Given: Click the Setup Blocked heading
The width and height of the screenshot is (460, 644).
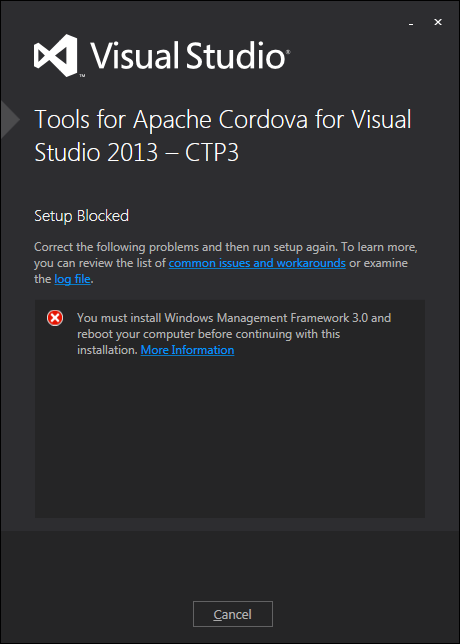Looking at the screenshot, I should click(81, 216).
